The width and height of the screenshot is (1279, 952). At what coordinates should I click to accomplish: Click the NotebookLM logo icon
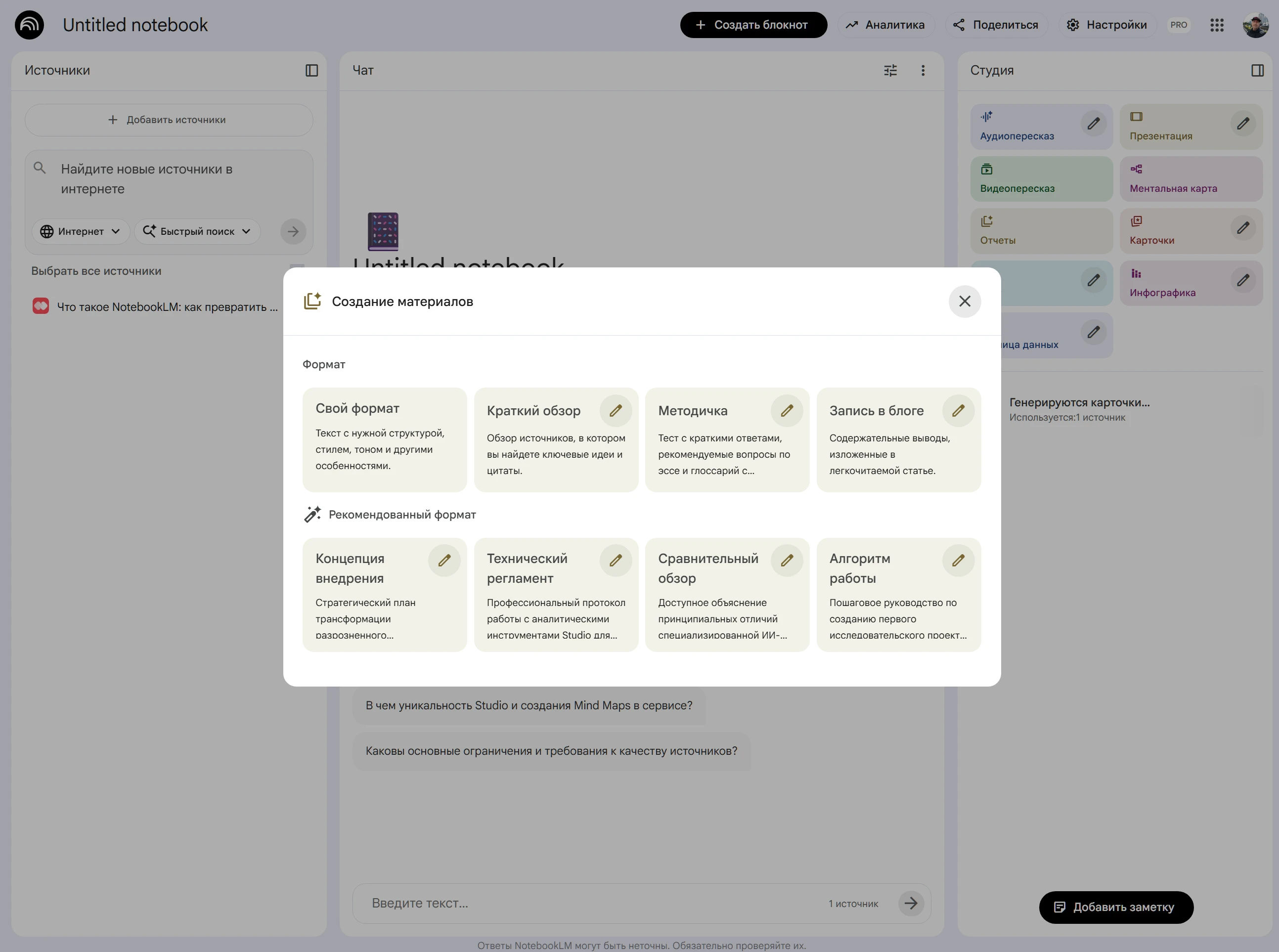click(29, 25)
